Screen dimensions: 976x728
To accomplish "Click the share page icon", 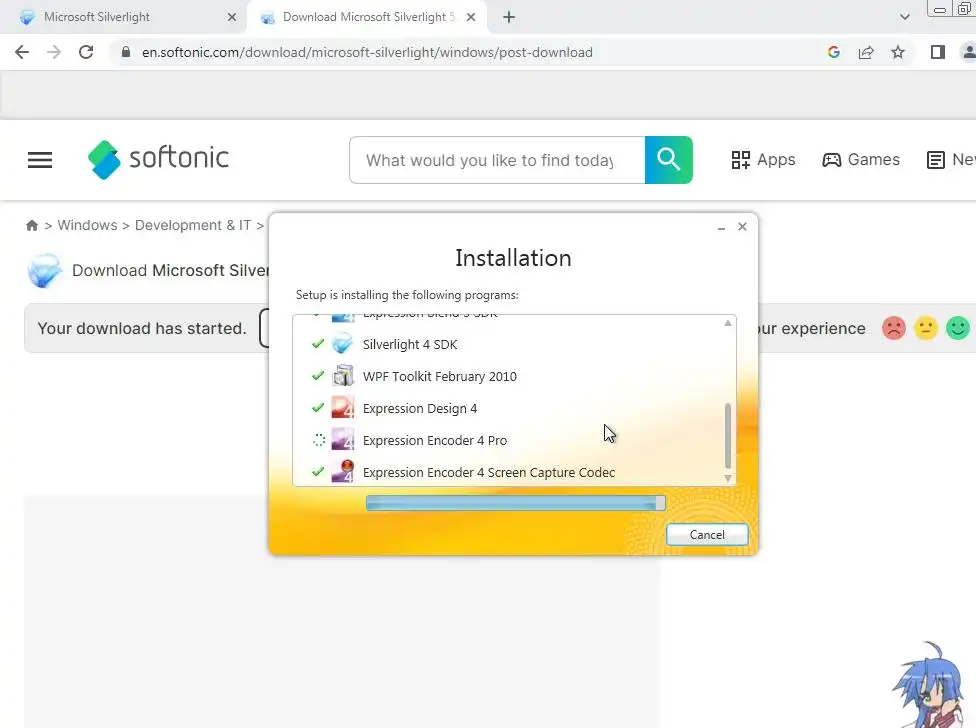I will tap(866, 52).
